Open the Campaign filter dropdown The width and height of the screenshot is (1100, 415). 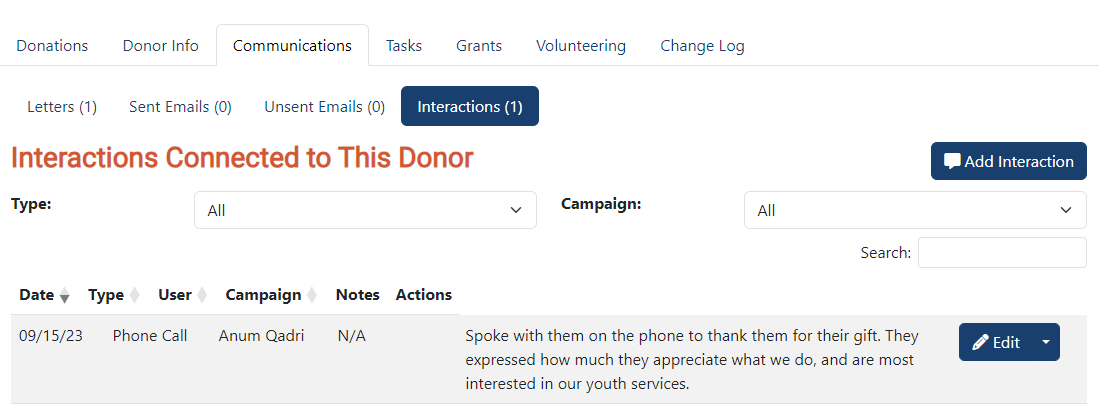point(915,210)
